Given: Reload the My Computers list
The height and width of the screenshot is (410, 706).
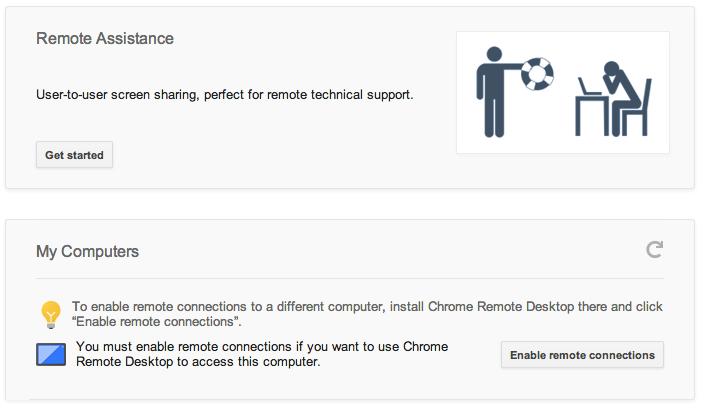Looking at the screenshot, I should pyautogui.click(x=655, y=250).
